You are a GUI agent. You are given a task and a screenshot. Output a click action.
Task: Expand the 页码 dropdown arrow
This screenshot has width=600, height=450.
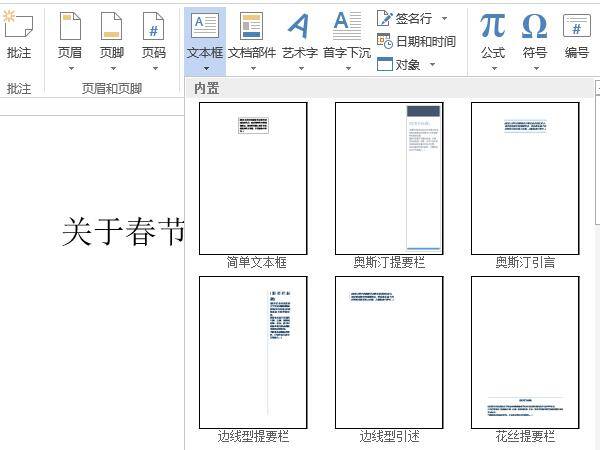pyautogui.click(x=155, y=68)
